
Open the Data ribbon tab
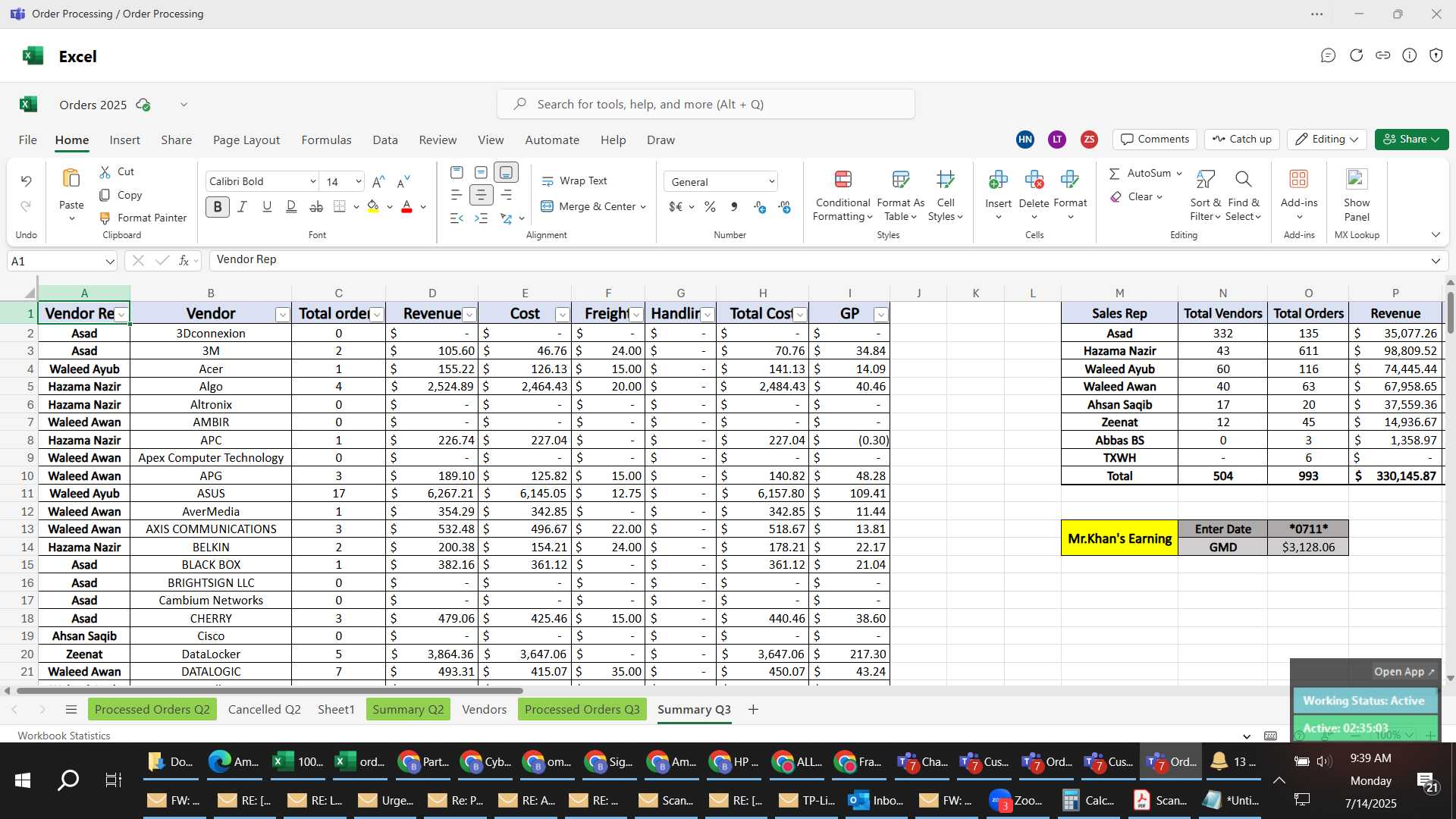(x=385, y=140)
